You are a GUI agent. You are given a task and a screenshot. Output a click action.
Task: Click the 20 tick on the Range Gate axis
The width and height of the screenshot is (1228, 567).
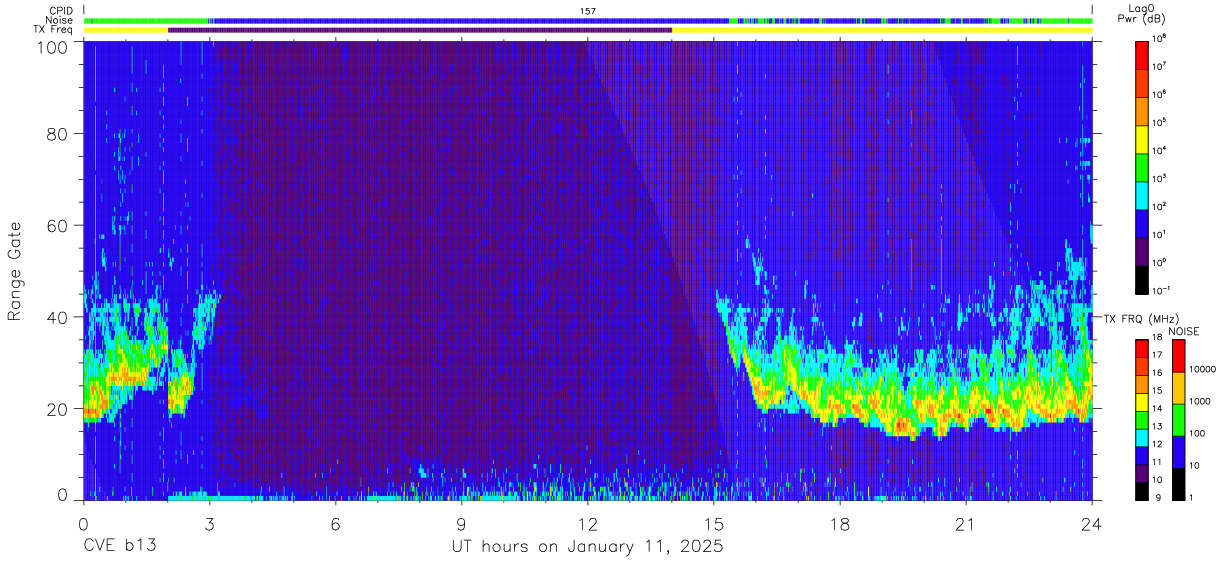[58, 409]
